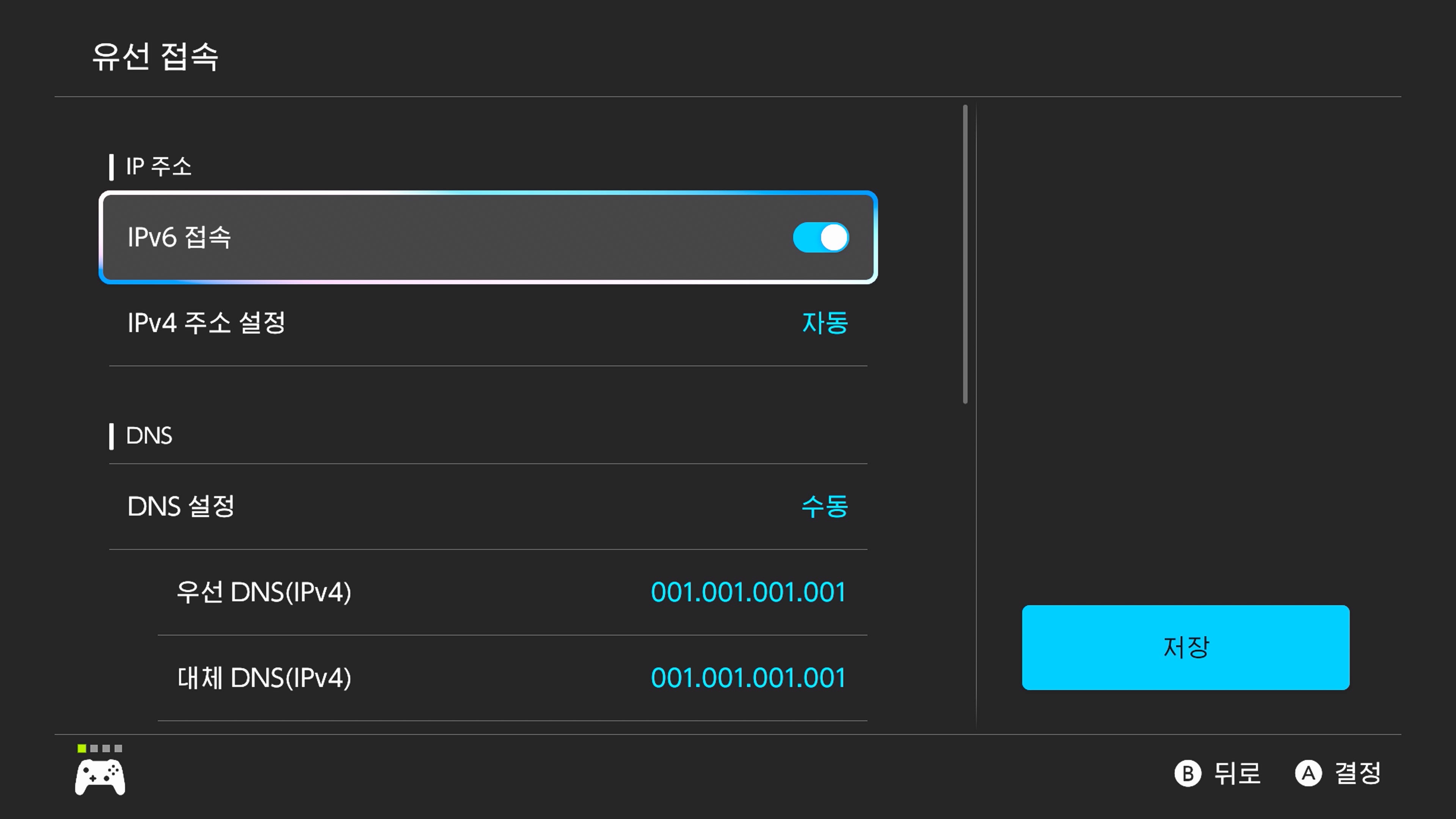Confirm using the 결정 label
This screenshot has width=1456, height=819.
pos(1358,773)
